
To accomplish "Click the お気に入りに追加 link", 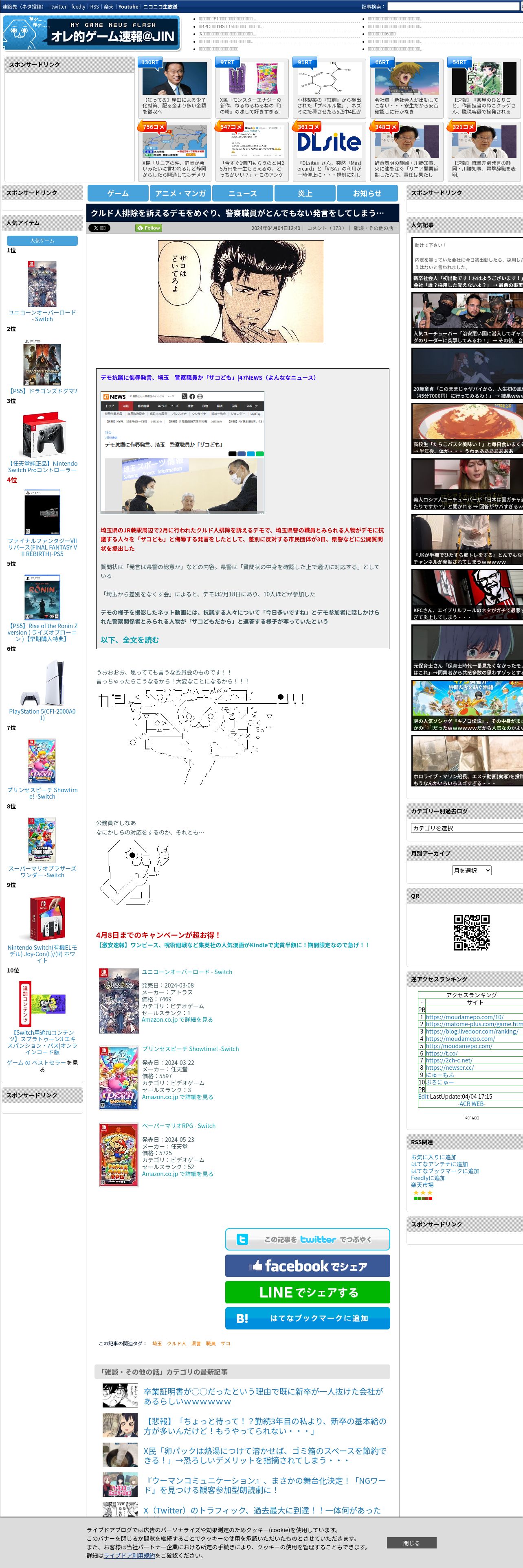I will 433,1157.
